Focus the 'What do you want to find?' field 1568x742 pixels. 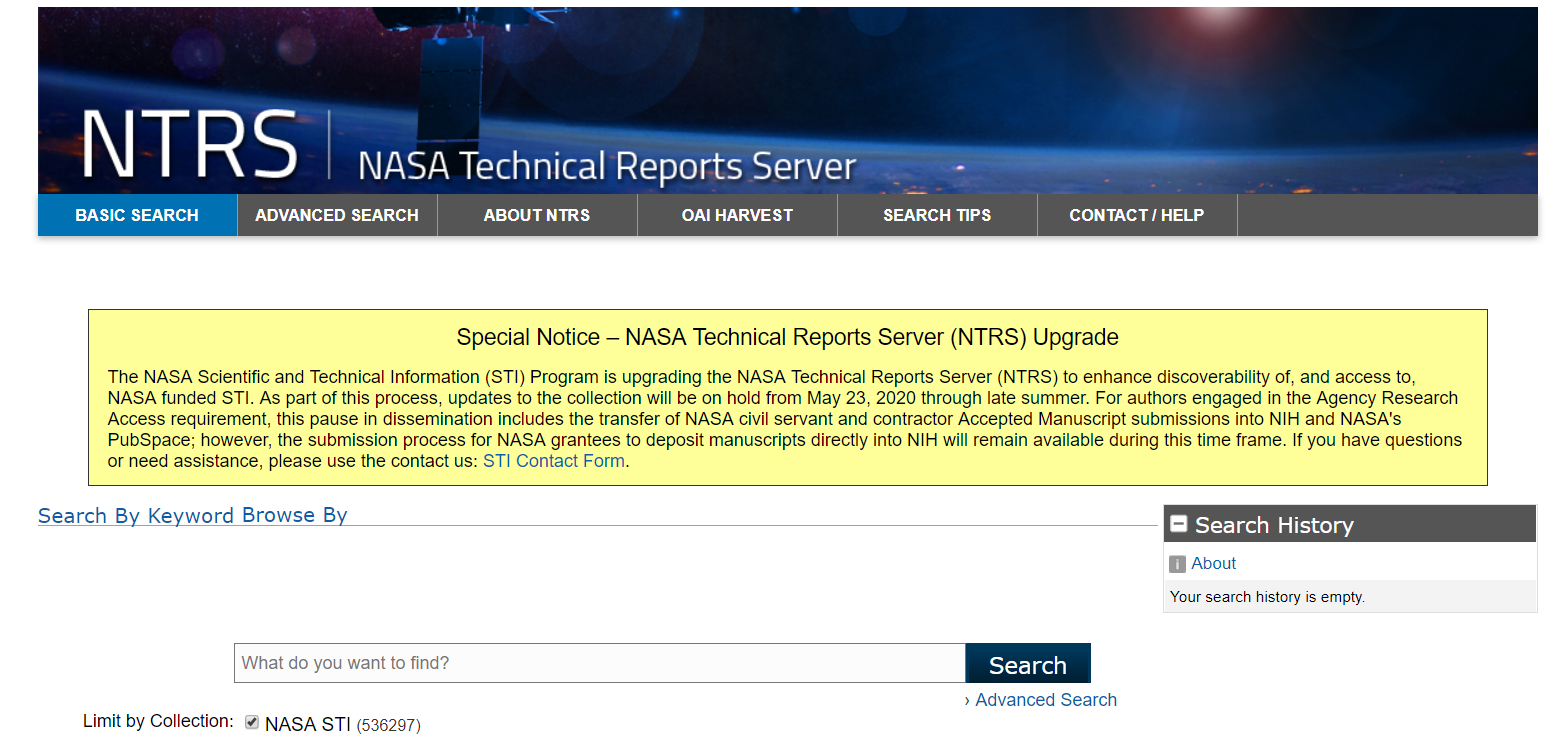pos(600,663)
